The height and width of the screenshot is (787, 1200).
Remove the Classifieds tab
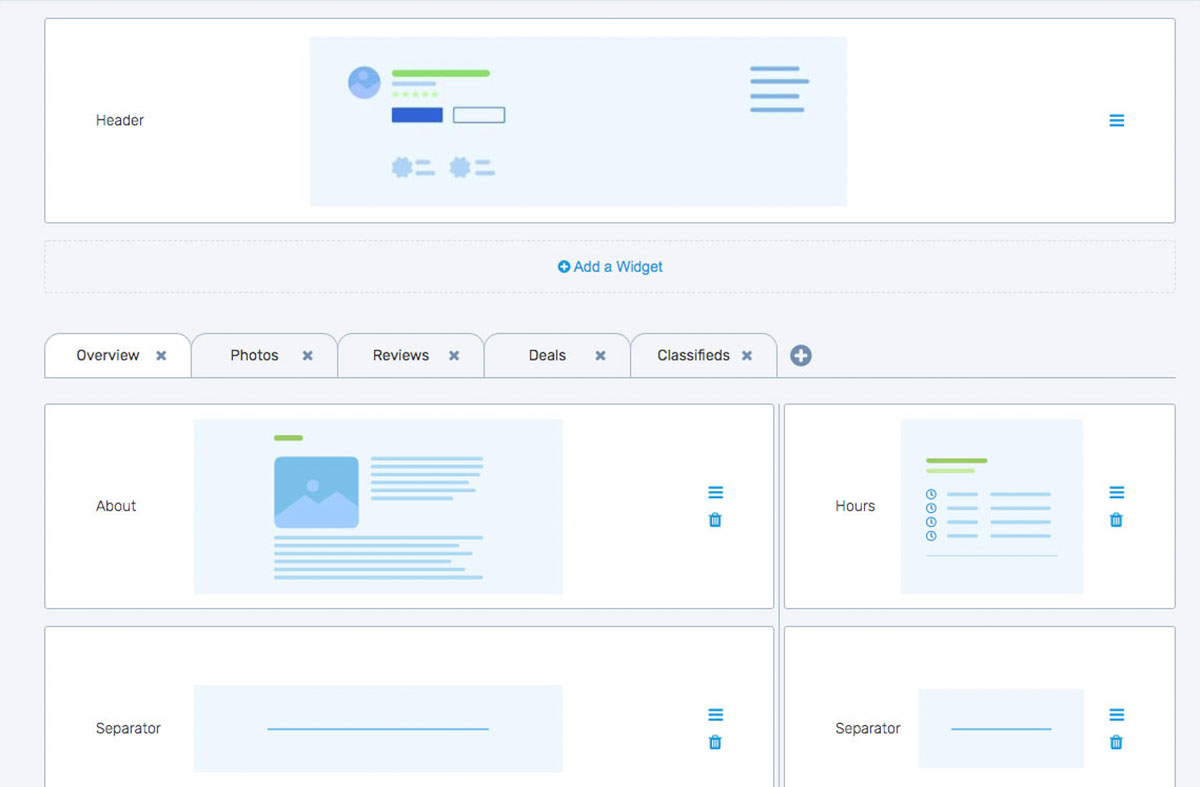[746, 356]
